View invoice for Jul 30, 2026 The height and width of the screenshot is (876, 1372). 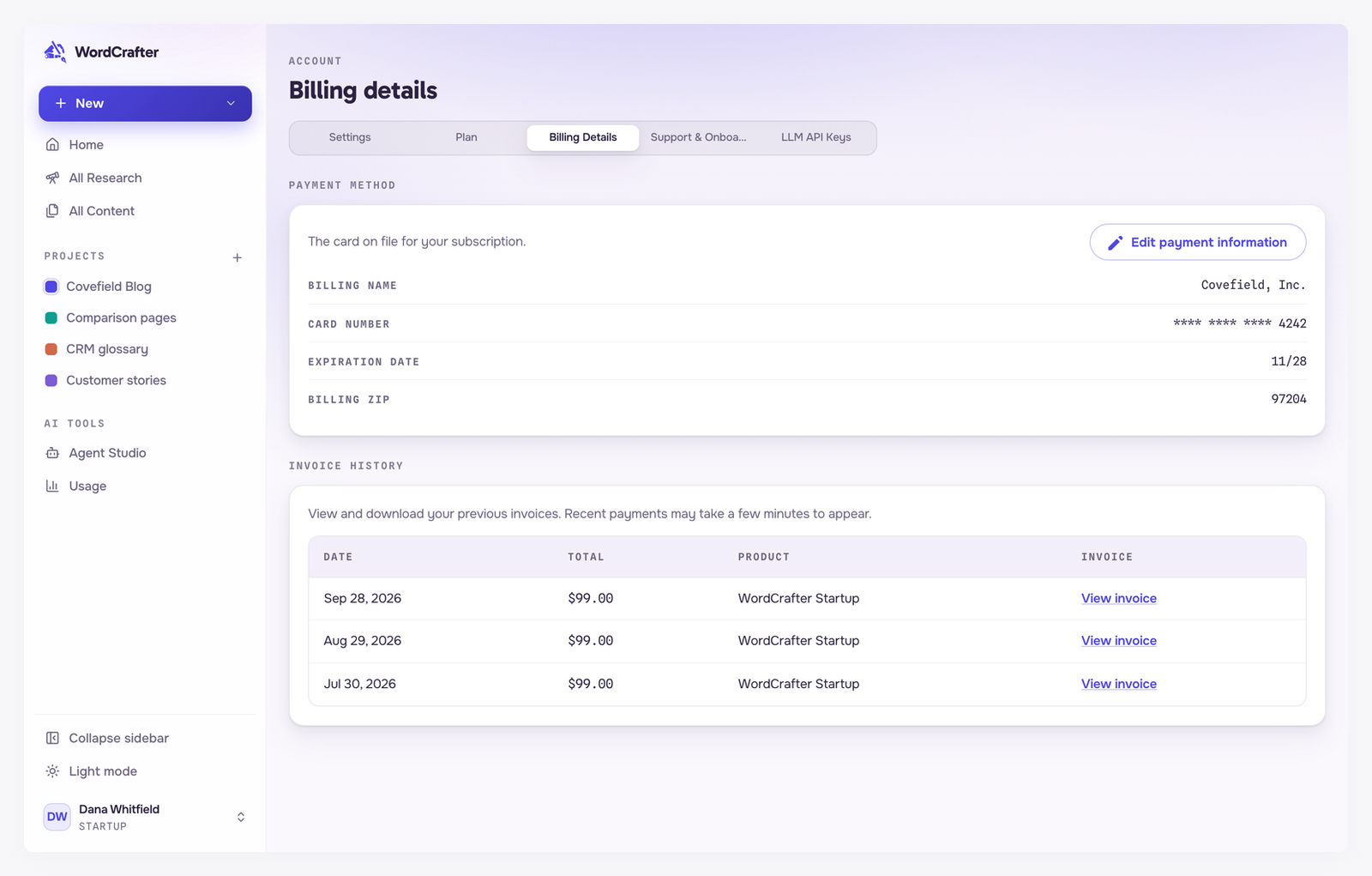pos(1119,684)
